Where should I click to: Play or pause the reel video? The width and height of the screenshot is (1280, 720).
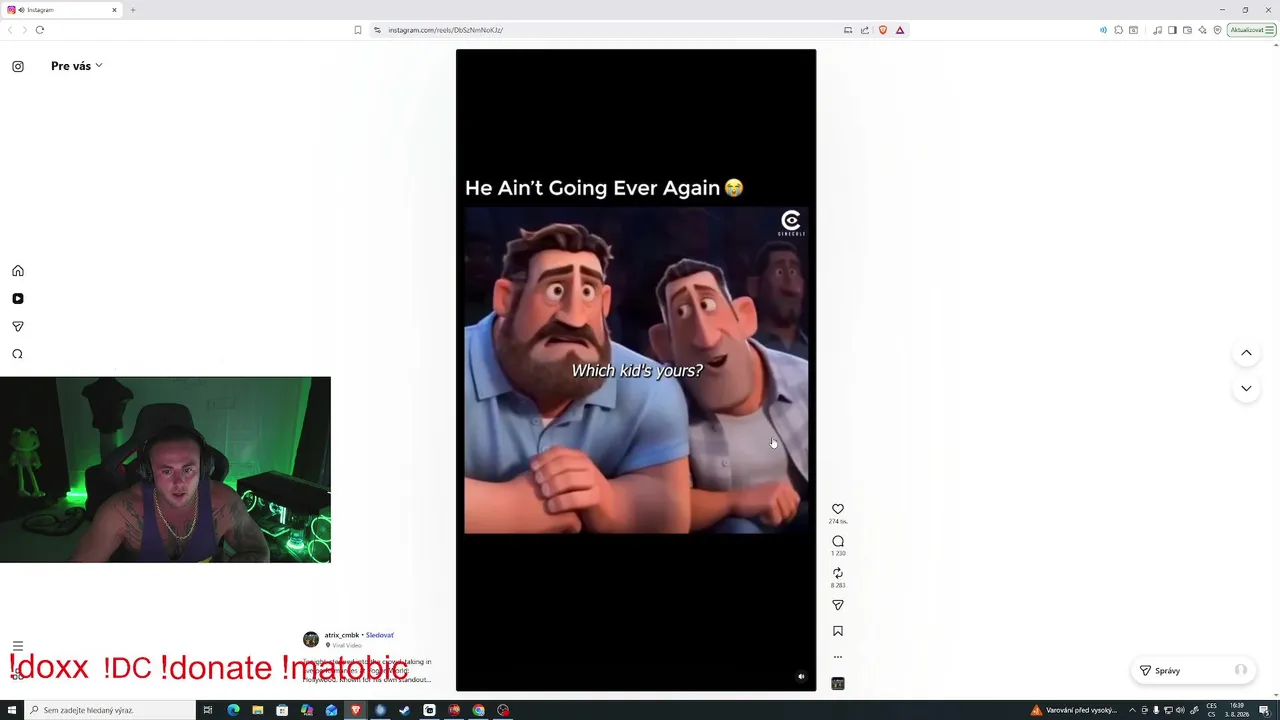tap(636, 370)
